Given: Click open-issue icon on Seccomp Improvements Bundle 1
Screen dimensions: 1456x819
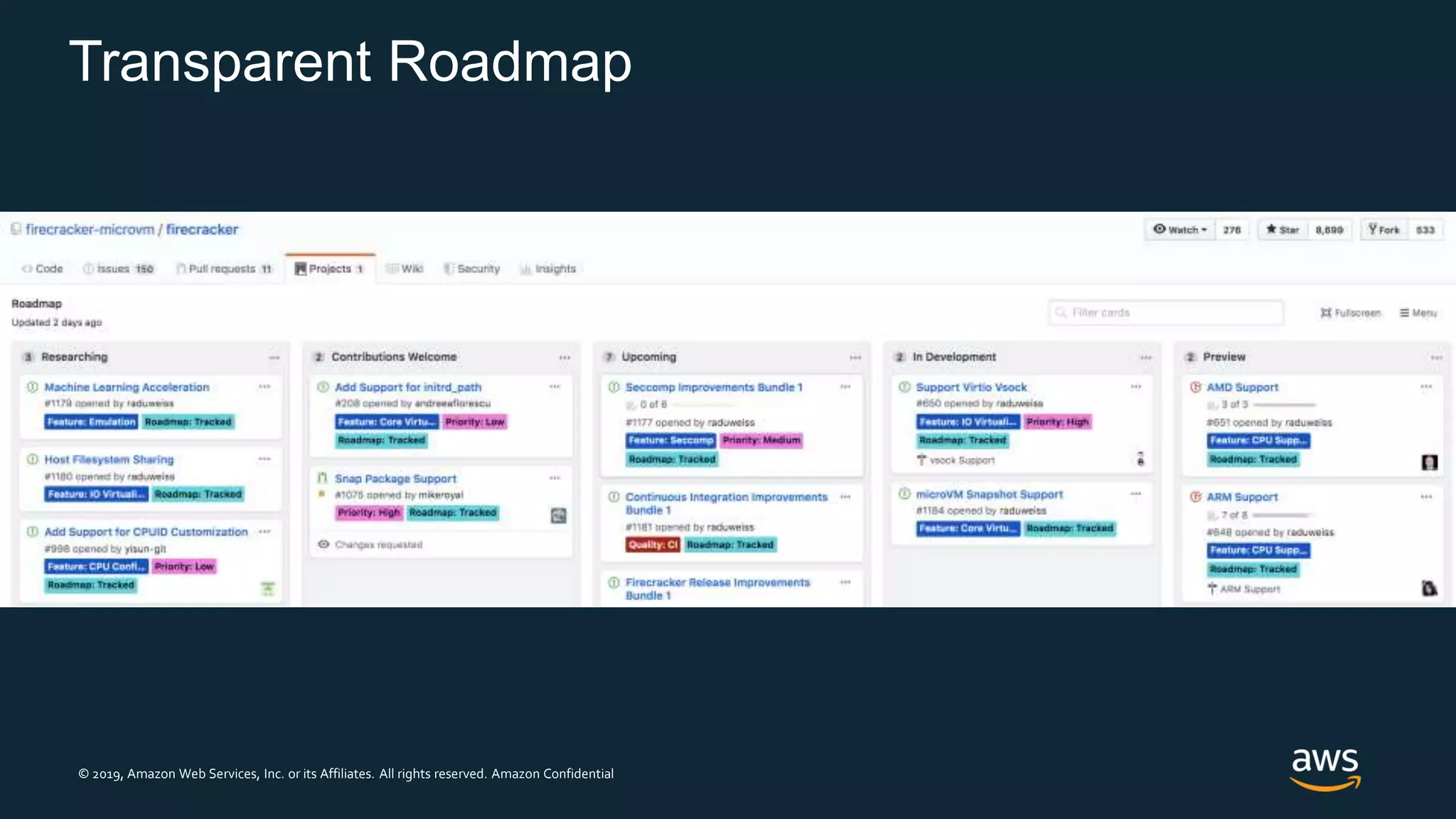Looking at the screenshot, I should click(x=614, y=387).
